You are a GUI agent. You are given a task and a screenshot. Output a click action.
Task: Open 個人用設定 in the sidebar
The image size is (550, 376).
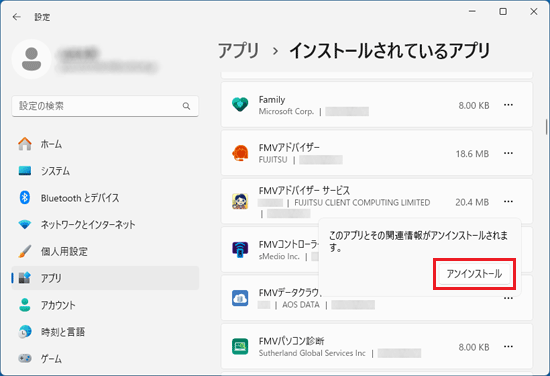click(105, 251)
